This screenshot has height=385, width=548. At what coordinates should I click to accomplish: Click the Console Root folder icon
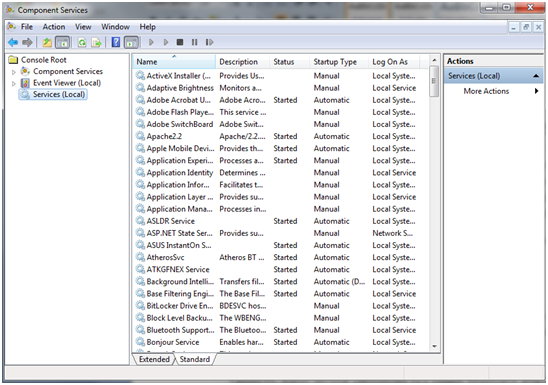(13, 60)
